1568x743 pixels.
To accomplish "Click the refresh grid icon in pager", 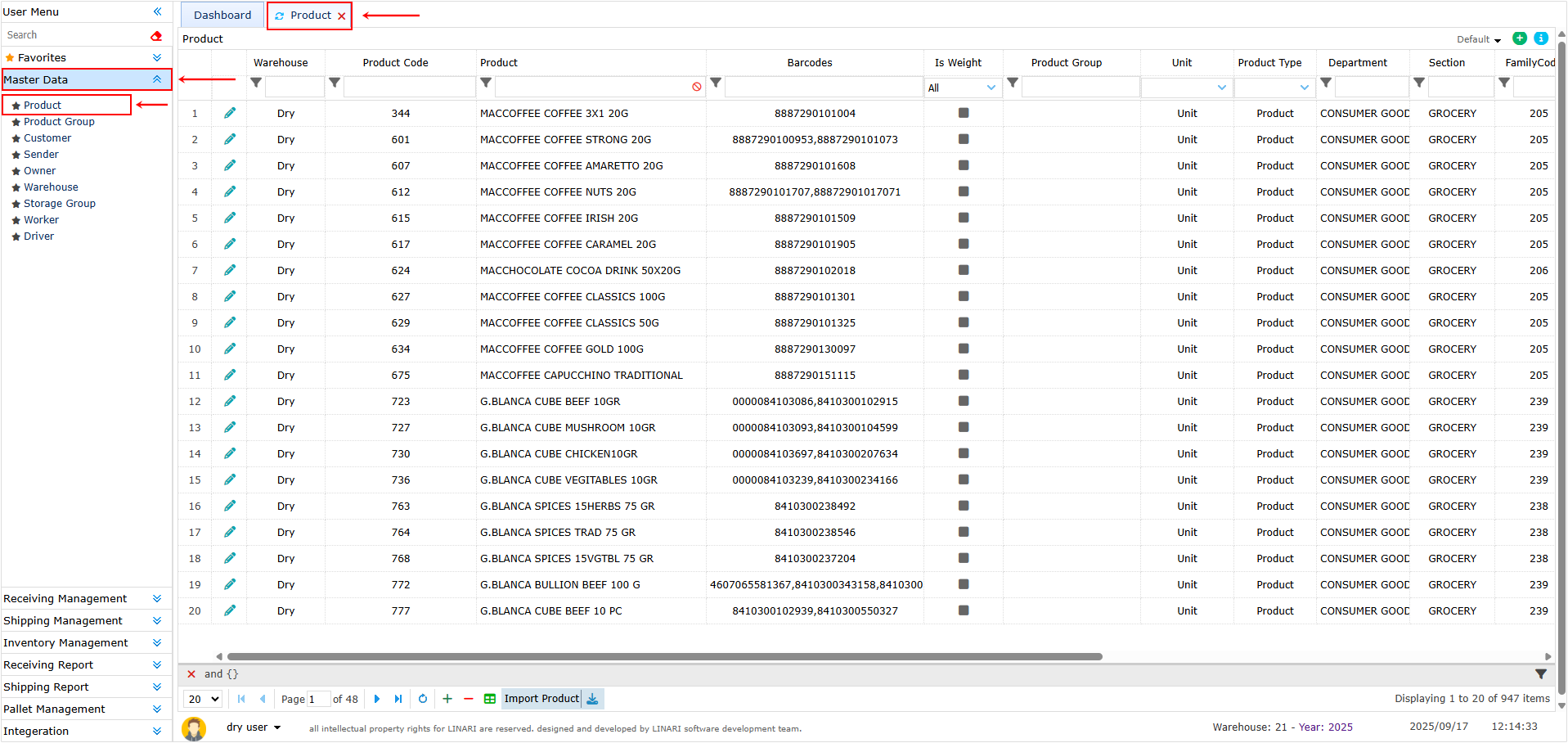I will (x=423, y=699).
